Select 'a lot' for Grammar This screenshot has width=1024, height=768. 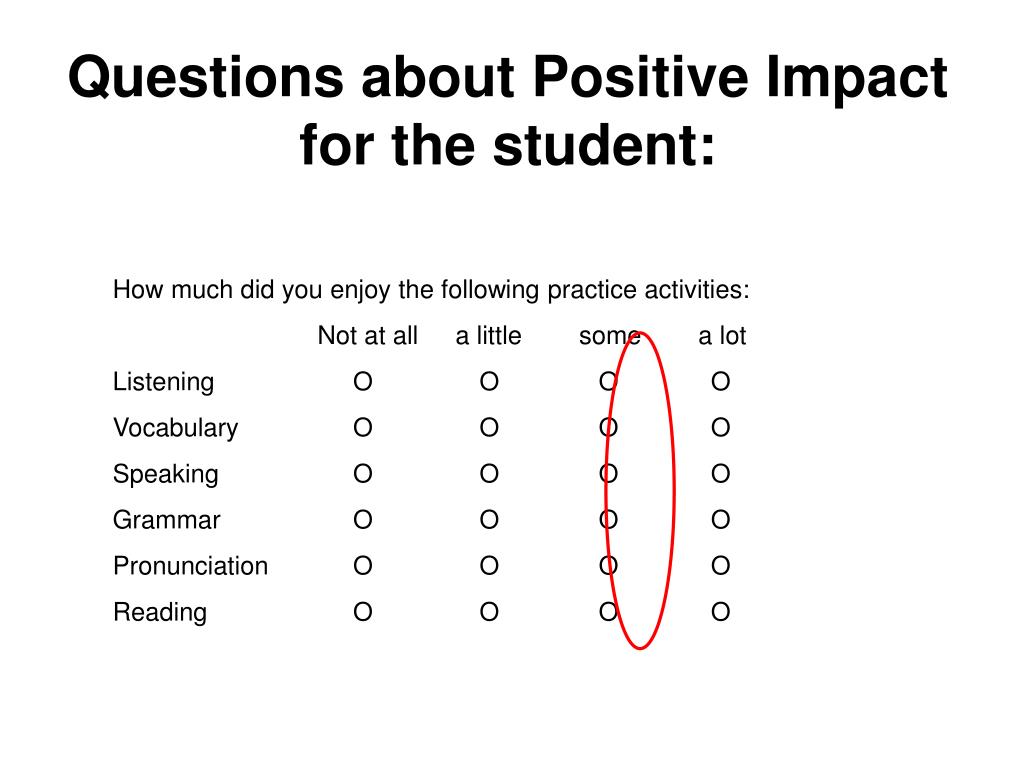point(720,520)
